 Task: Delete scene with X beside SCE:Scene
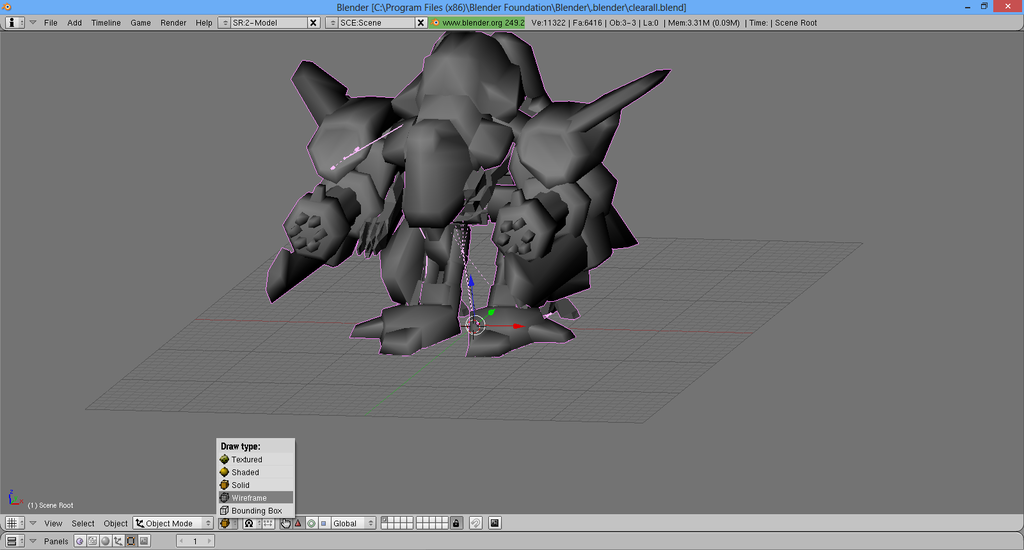pyautogui.click(x=421, y=23)
